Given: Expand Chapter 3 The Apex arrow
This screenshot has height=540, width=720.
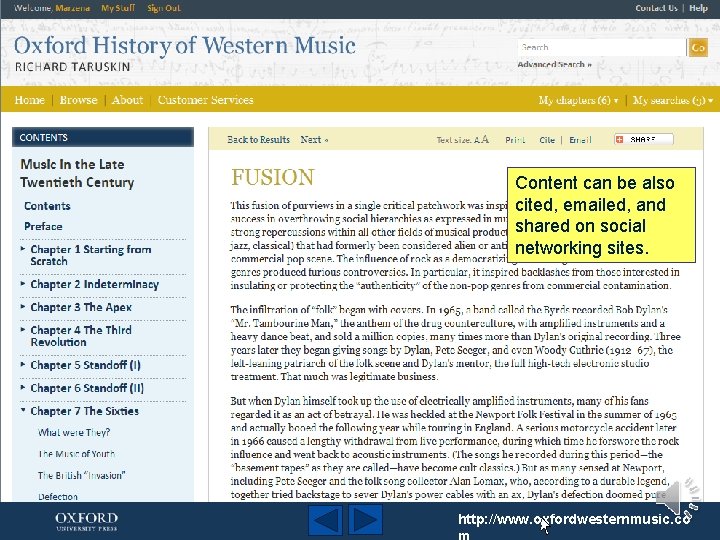Looking at the screenshot, I should (x=23, y=306).
